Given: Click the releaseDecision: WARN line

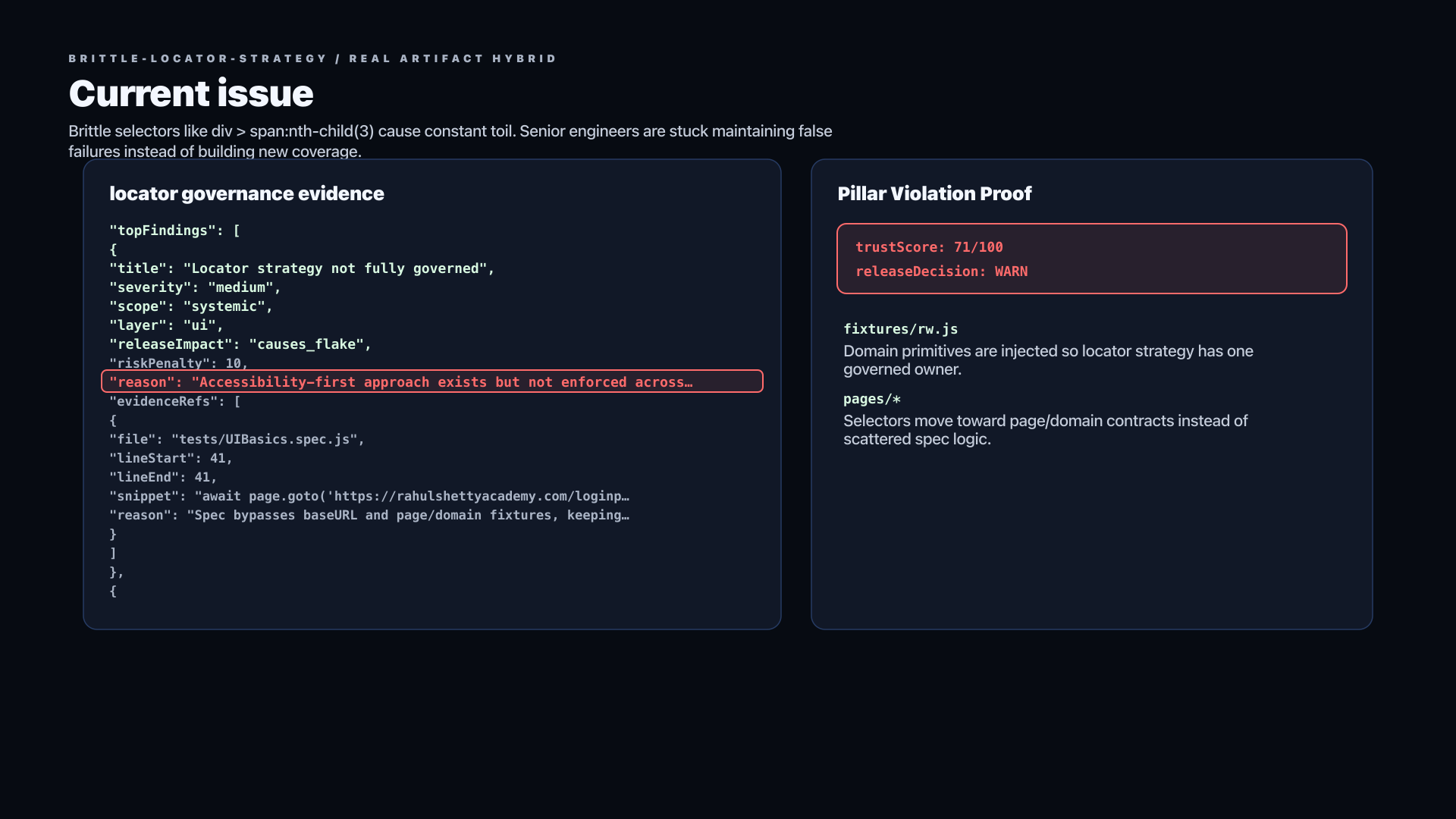Looking at the screenshot, I should tap(941, 271).
